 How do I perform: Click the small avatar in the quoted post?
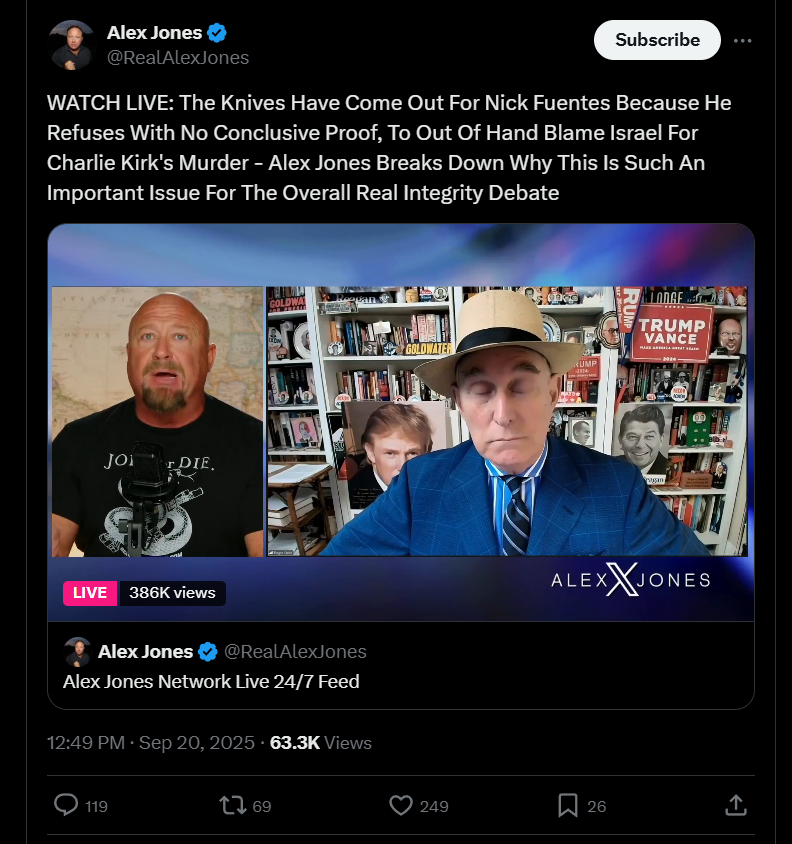pyautogui.click(x=78, y=652)
